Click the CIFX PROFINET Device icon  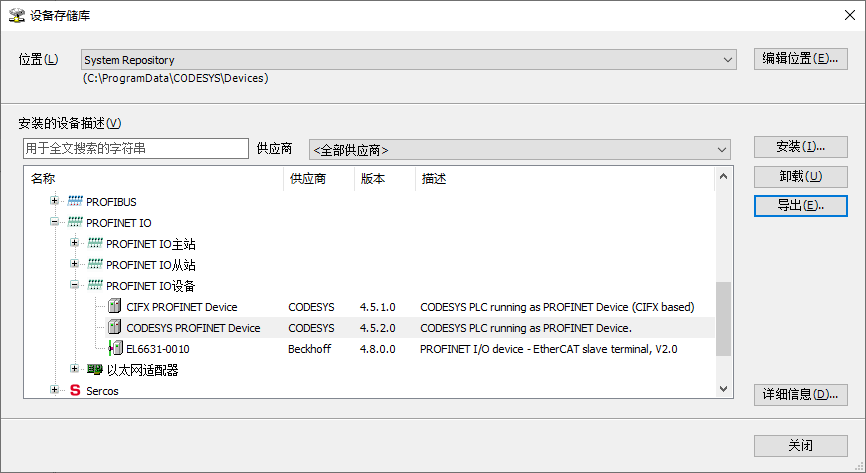pyautogui.click(x=114, y=306)
